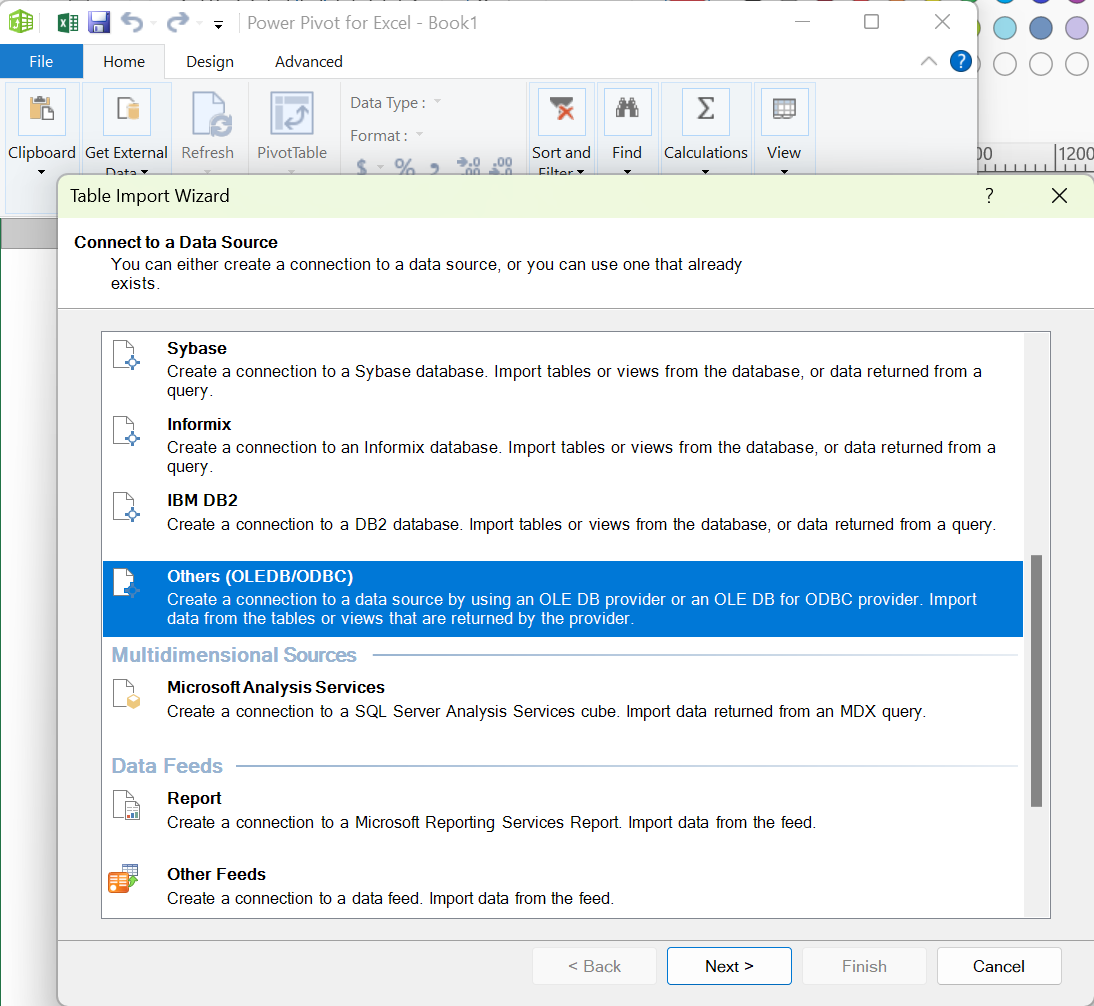
Task: Switch to the Design tab
Action: tap(210, 61)
